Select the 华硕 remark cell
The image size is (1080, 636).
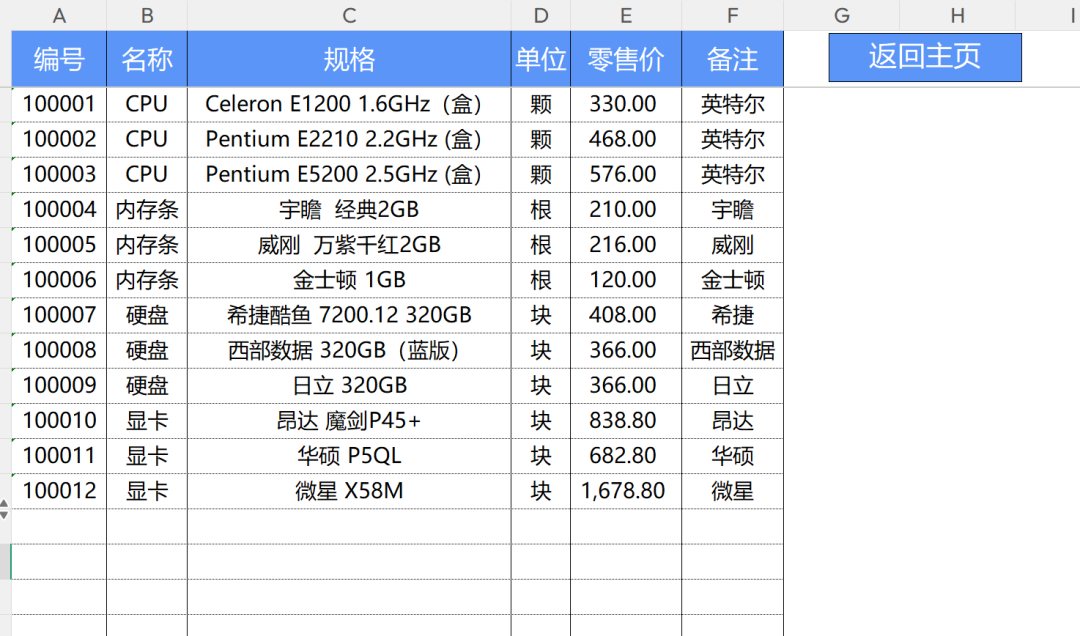732,456
